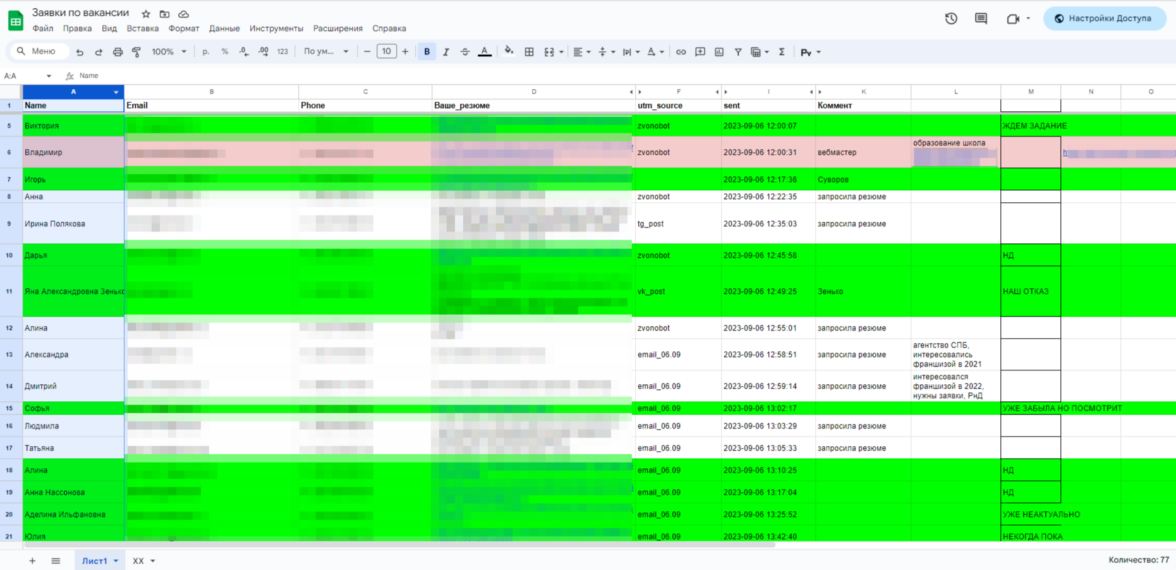
Task: Open the font family dropdown
Action: pos(326,52)
